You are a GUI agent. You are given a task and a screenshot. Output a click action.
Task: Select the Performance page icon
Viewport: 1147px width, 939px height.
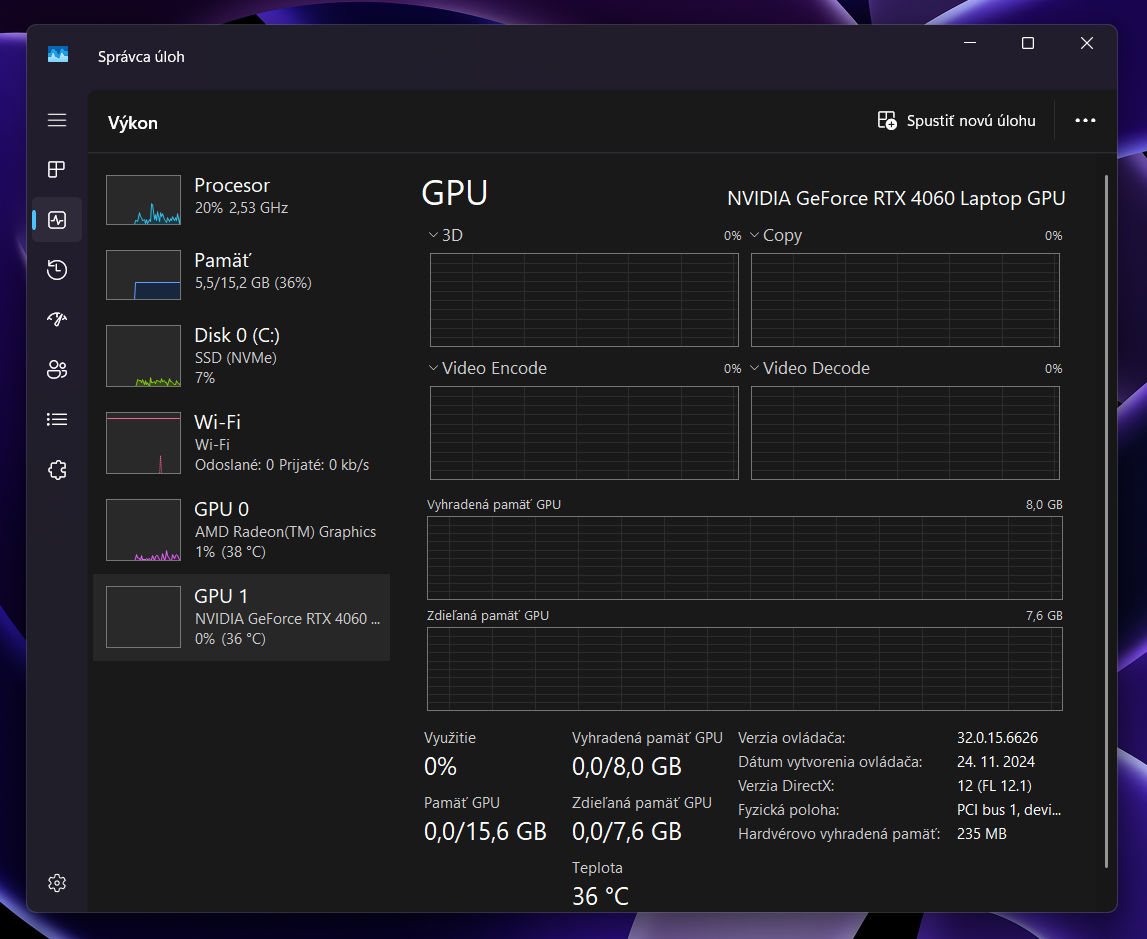click(57, 220)
